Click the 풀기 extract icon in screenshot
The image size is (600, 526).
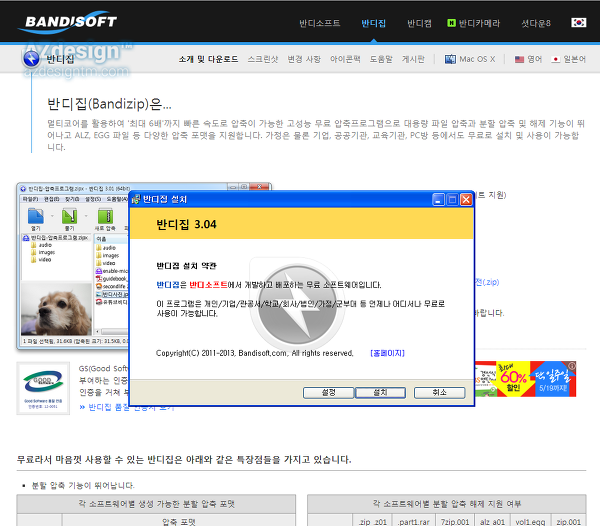point(69,216)
